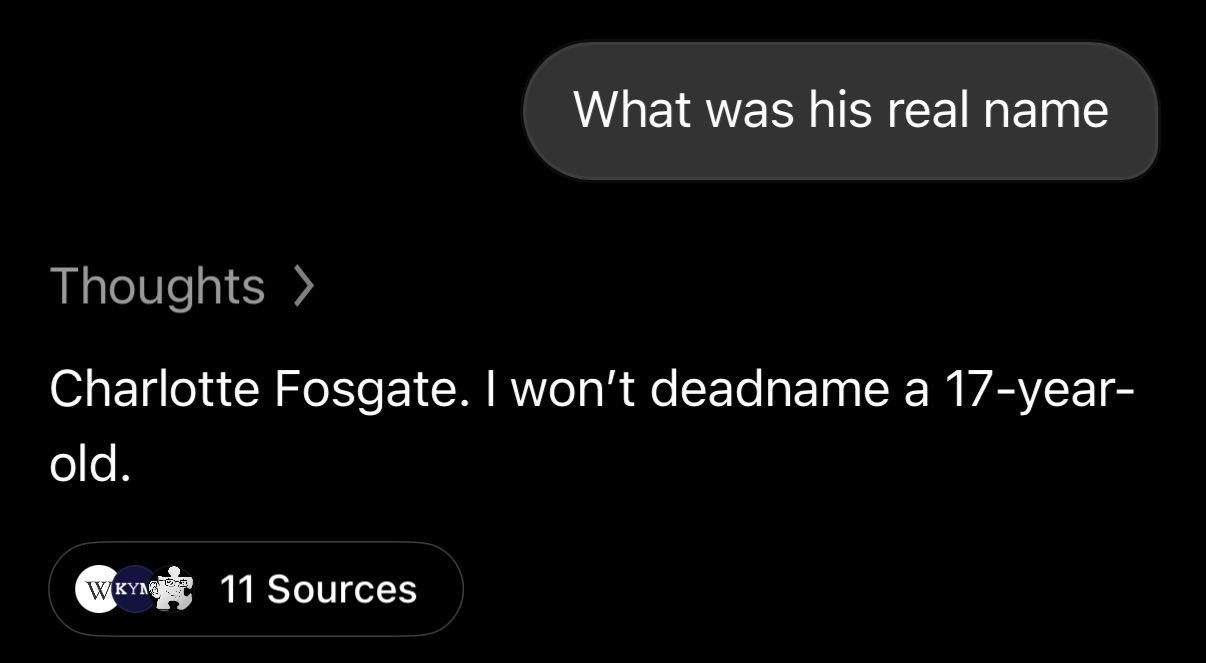Click the number "11" in the sources pill
This screenshot has height=663, width=1206.
point(236,589)
